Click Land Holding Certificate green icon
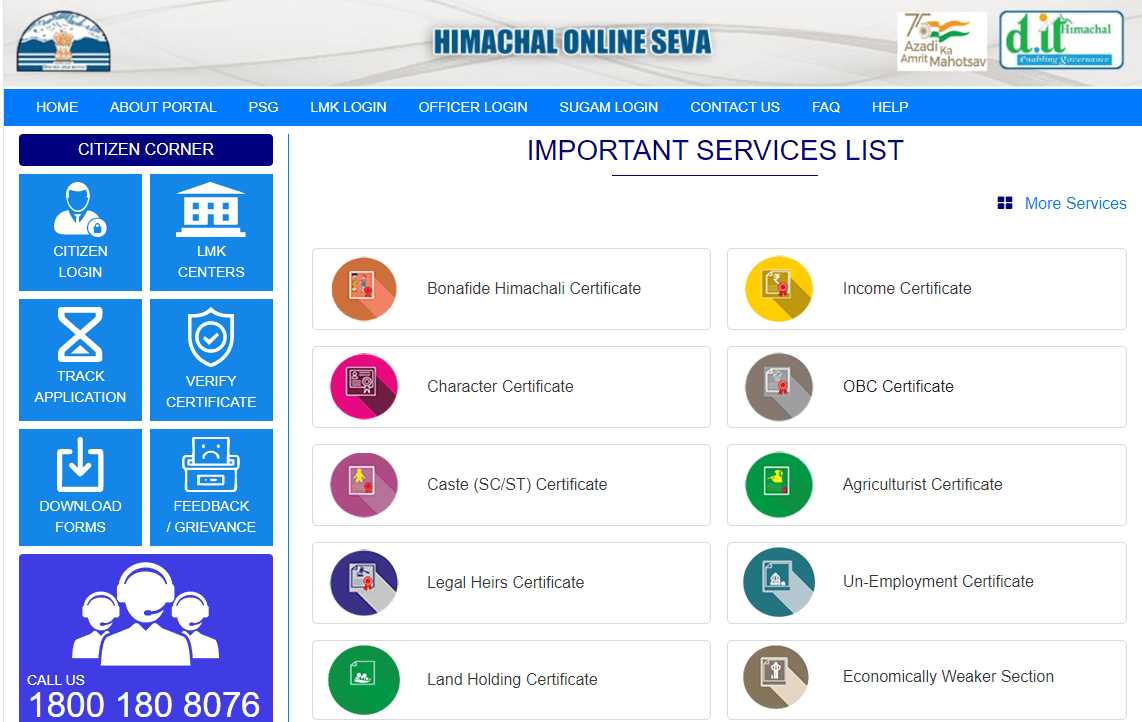Viewport: 1142px width, 722px height. point(364,680)
